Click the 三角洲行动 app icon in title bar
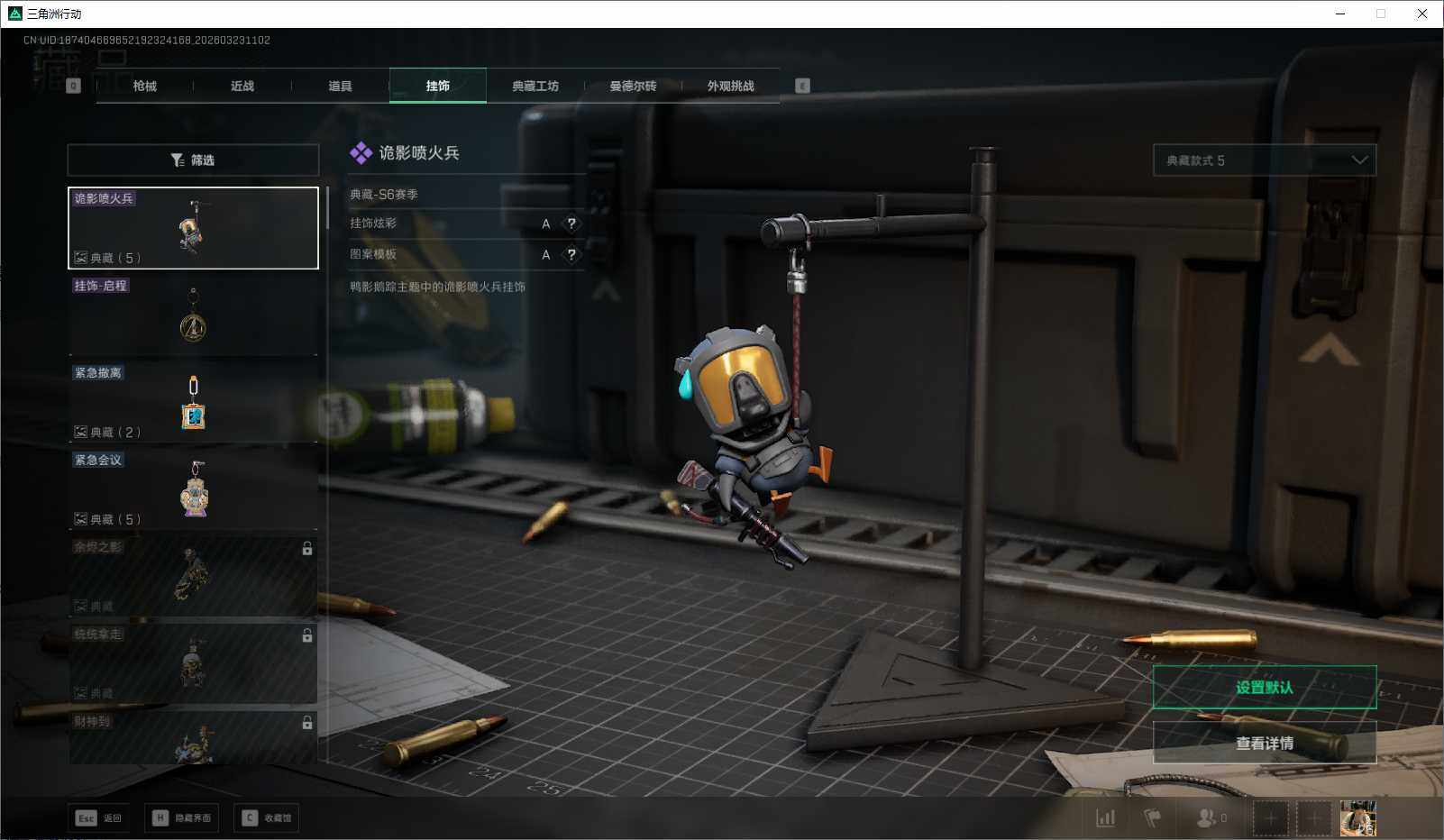The width and height of the screenshot is (1444, 840). click(x=14, y=14)
